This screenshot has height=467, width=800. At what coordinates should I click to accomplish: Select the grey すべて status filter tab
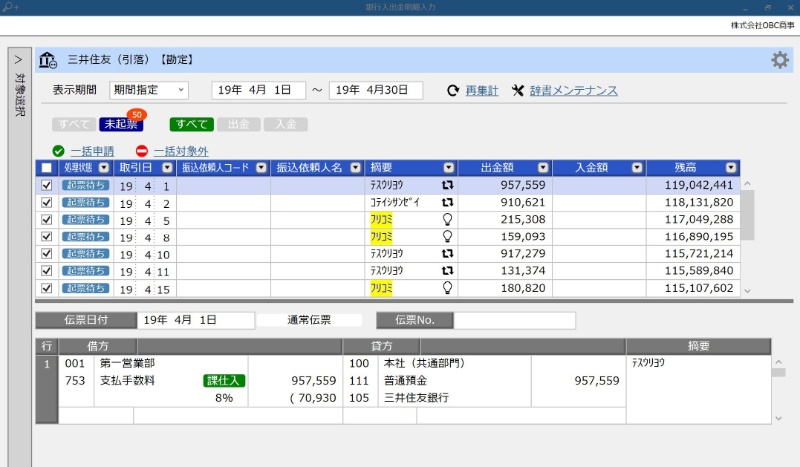(x=73, y=125)
